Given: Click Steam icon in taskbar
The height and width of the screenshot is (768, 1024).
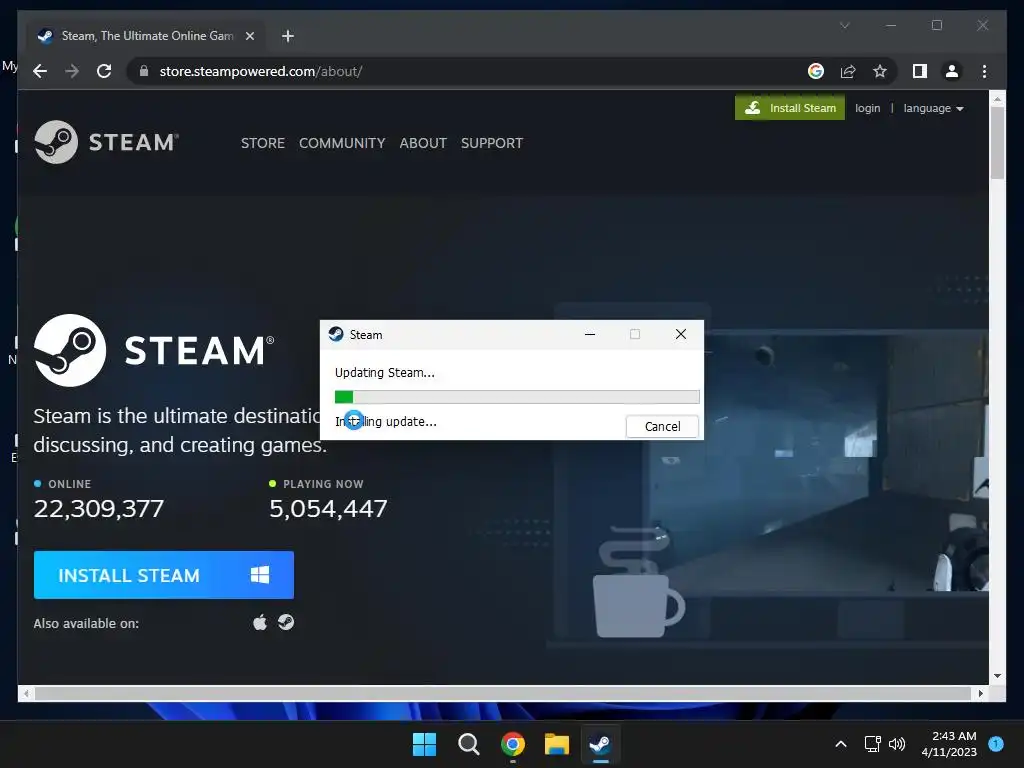Looking at the screenshot, I should coord(600,744).
